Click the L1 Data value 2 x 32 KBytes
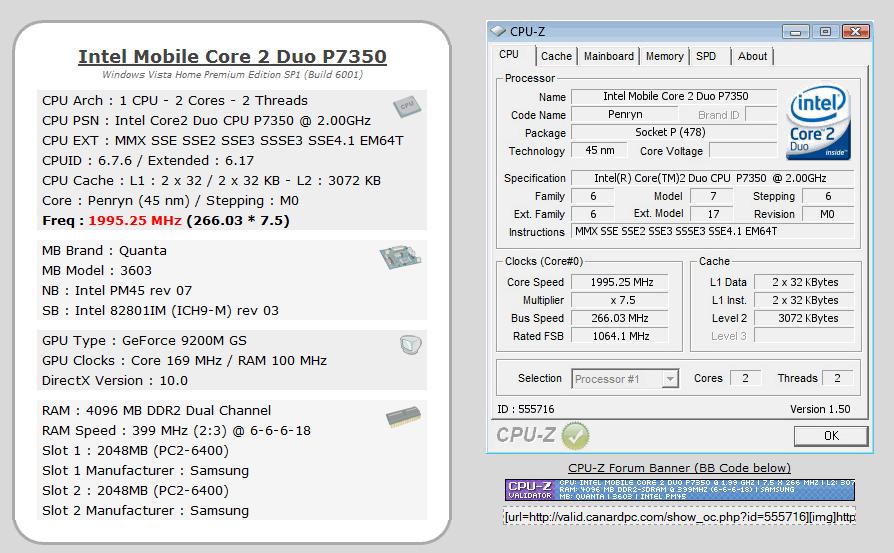894x553 pixels. click(804, 282)
